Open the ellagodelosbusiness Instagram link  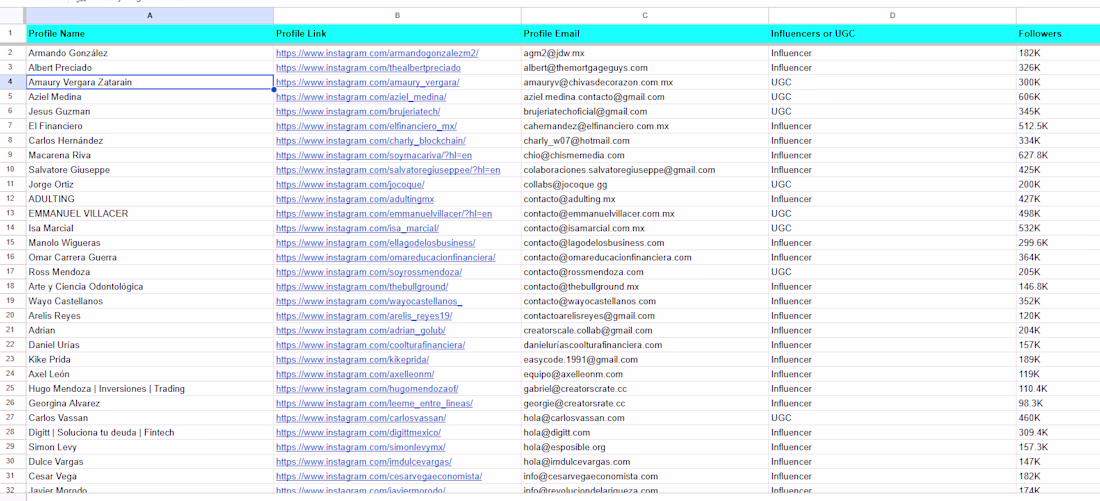coord(375,243)
